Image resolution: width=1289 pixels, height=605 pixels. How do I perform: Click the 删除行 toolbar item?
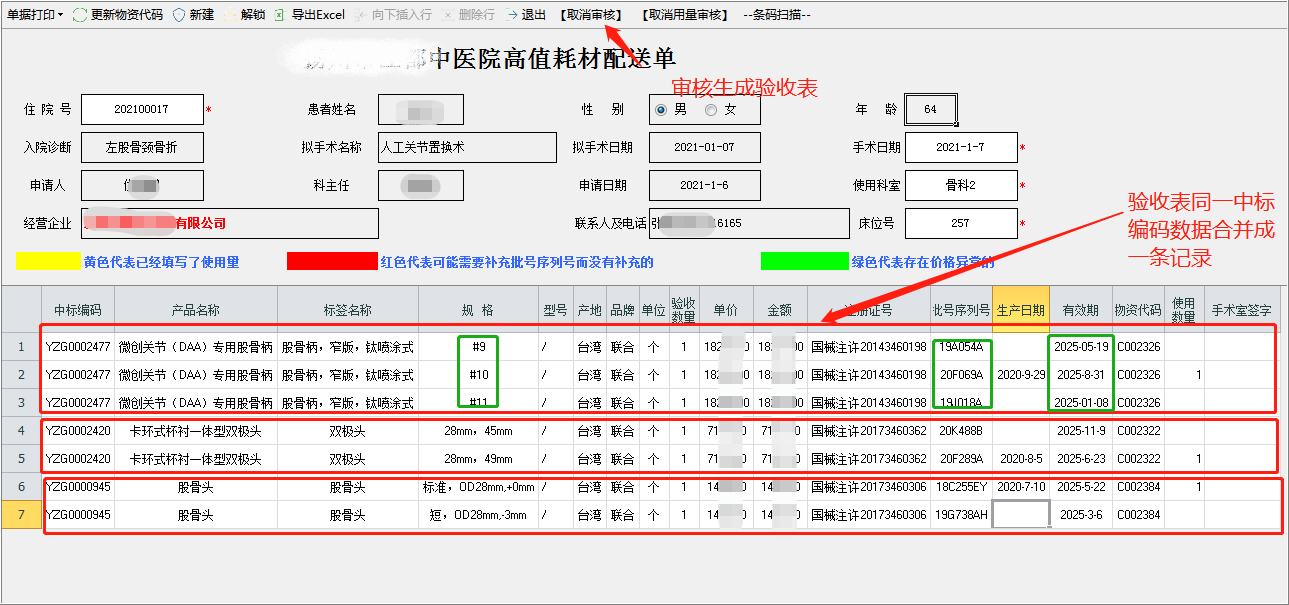tap(468, 15)
